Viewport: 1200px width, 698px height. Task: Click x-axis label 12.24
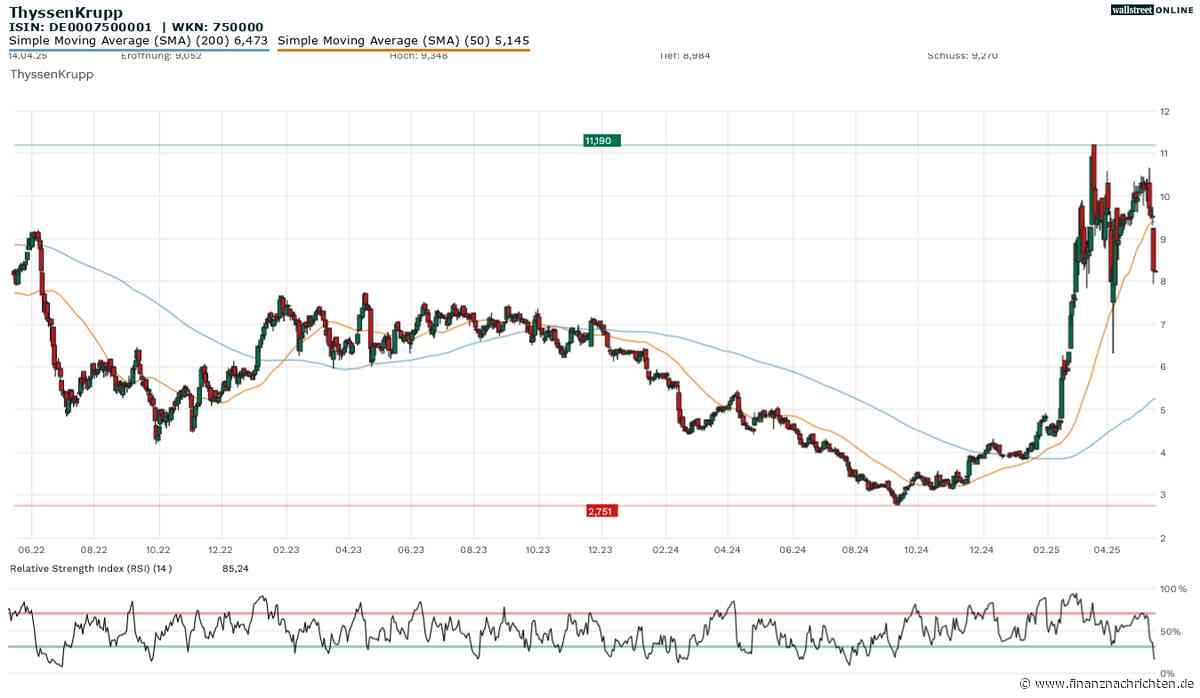982,550
